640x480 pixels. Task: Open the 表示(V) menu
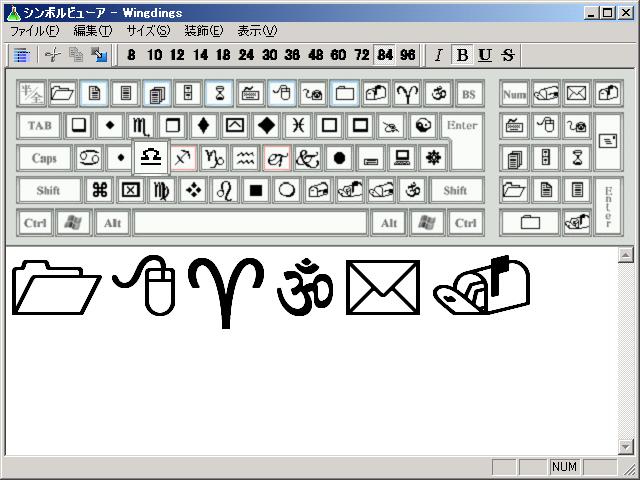[x=257, y=31]
